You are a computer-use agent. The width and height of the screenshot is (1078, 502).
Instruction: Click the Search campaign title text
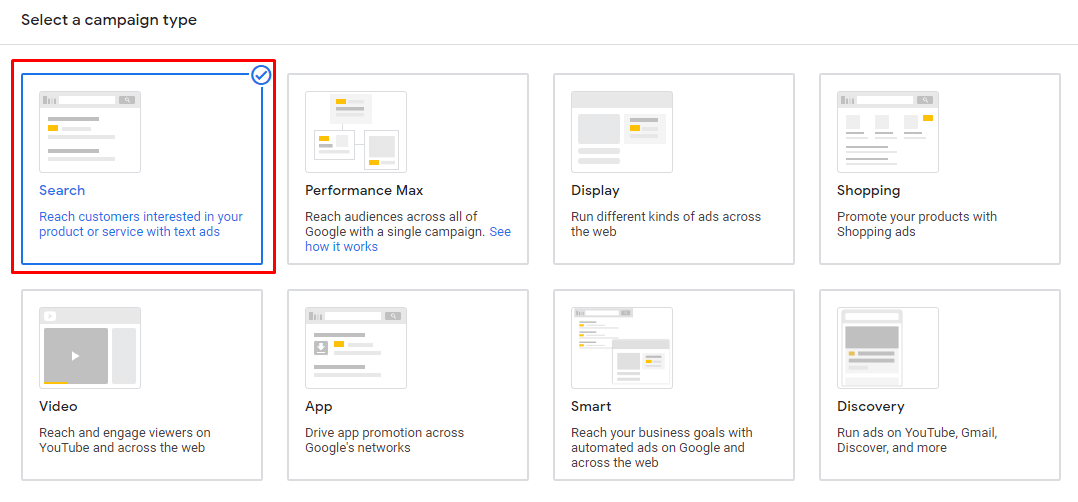tap(62, 190)
